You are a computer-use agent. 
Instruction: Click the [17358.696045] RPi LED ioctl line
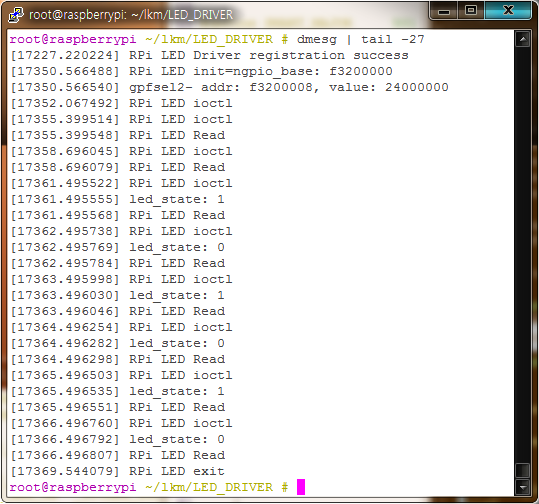click(x=121, y=151)
